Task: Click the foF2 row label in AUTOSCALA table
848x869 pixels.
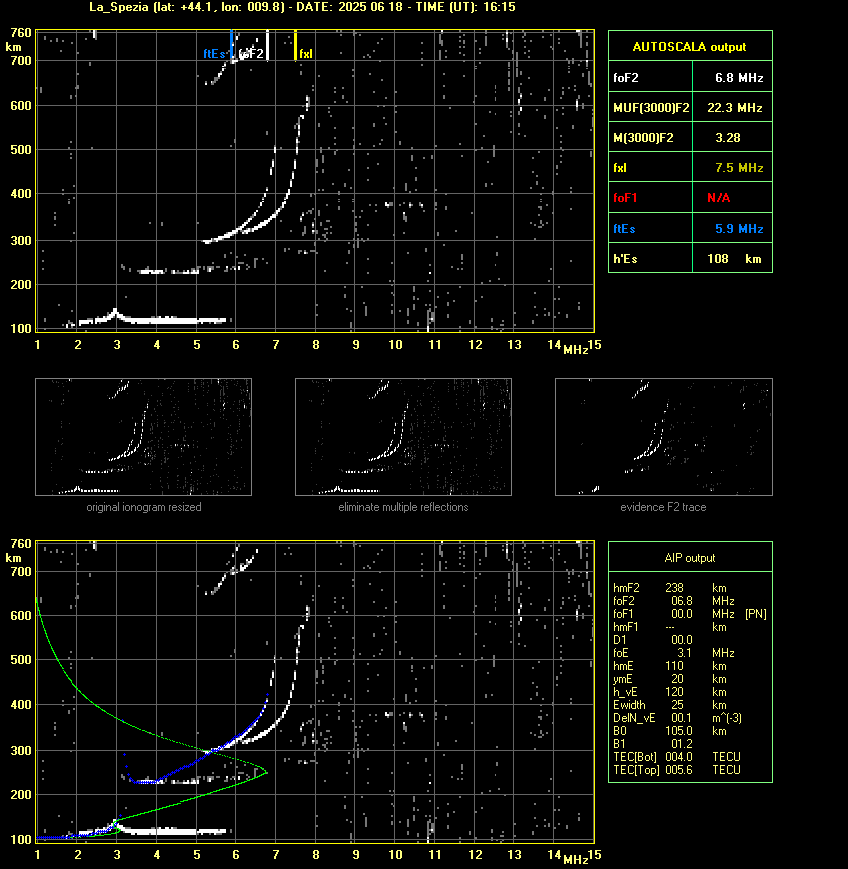Action: [626, 78]
